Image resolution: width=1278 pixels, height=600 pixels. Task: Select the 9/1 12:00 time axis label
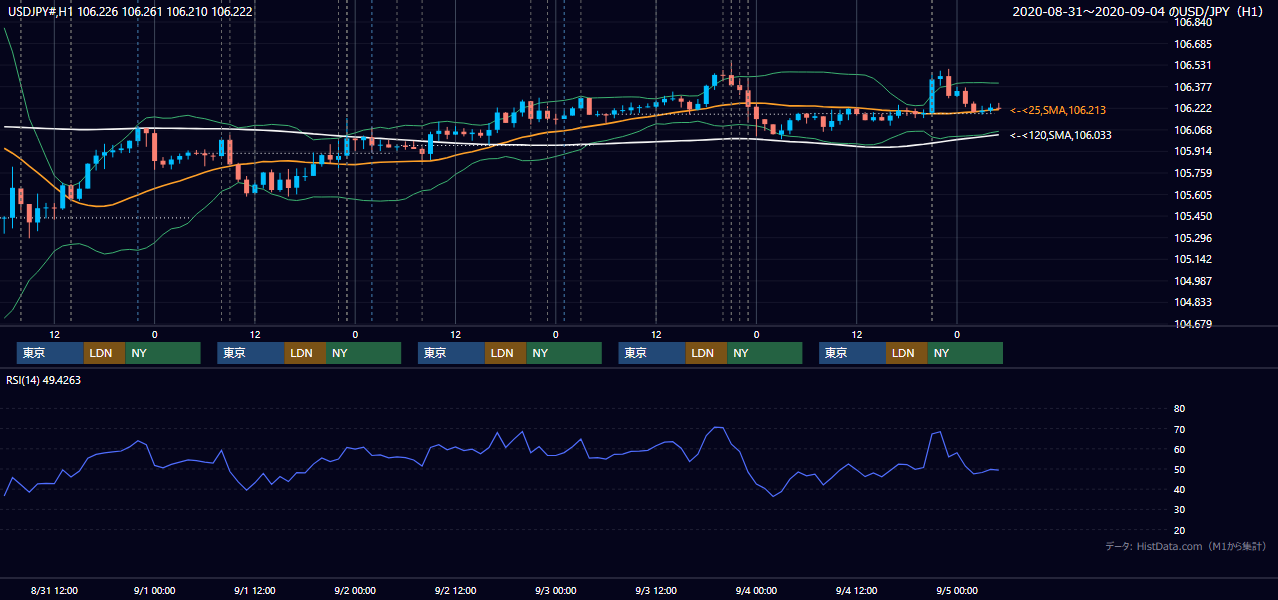click(x=255, y=590)
